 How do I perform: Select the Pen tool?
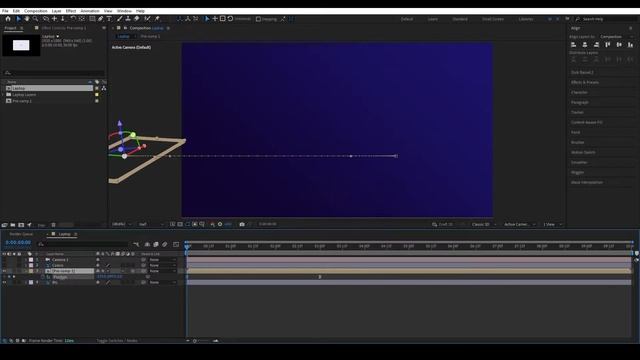[100, 19]
